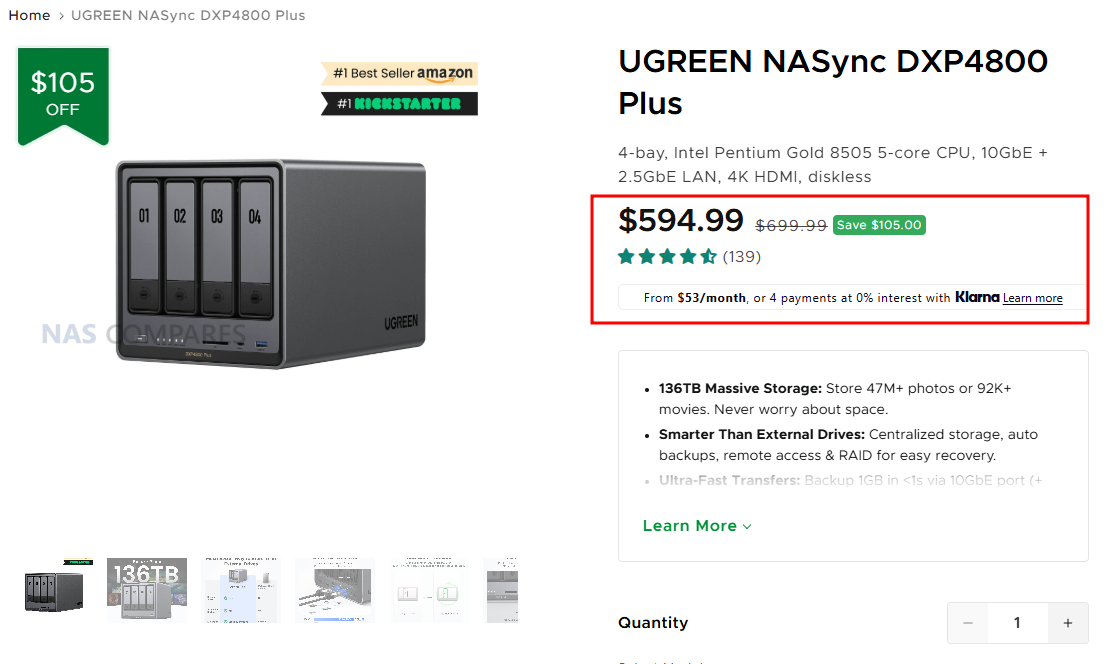
Task: Select the first product thumbnail image
Action: click(x=54, y=591)
